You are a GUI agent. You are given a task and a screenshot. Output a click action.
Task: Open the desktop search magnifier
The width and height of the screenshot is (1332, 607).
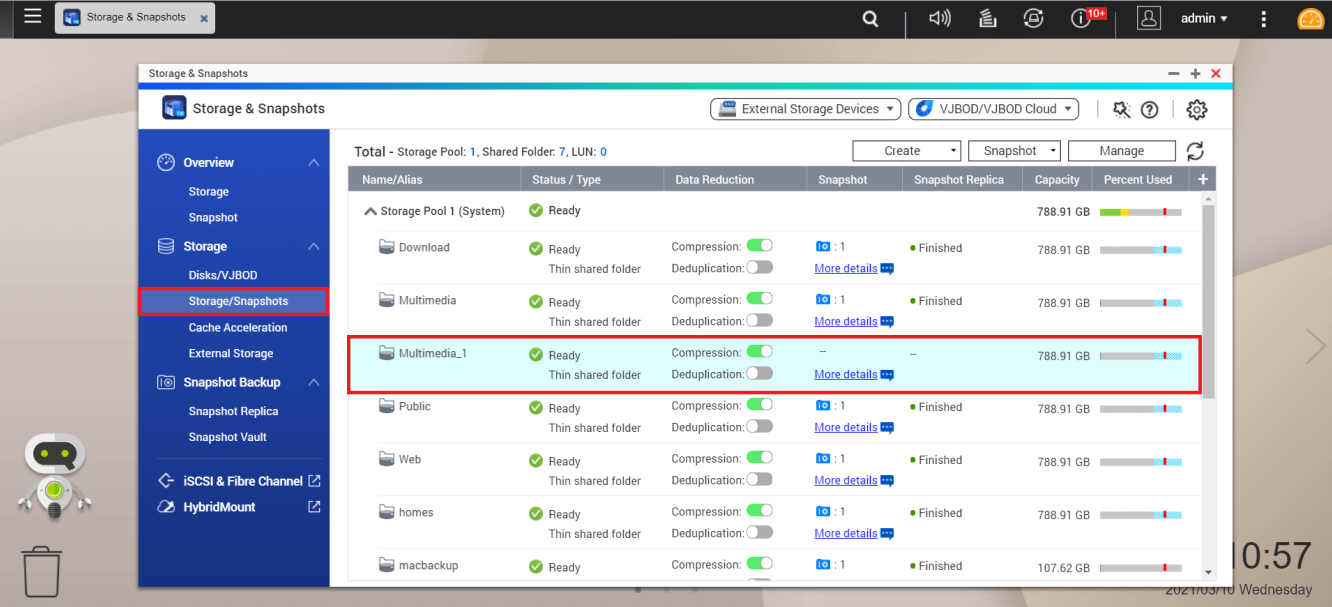[x=870, y=18]
